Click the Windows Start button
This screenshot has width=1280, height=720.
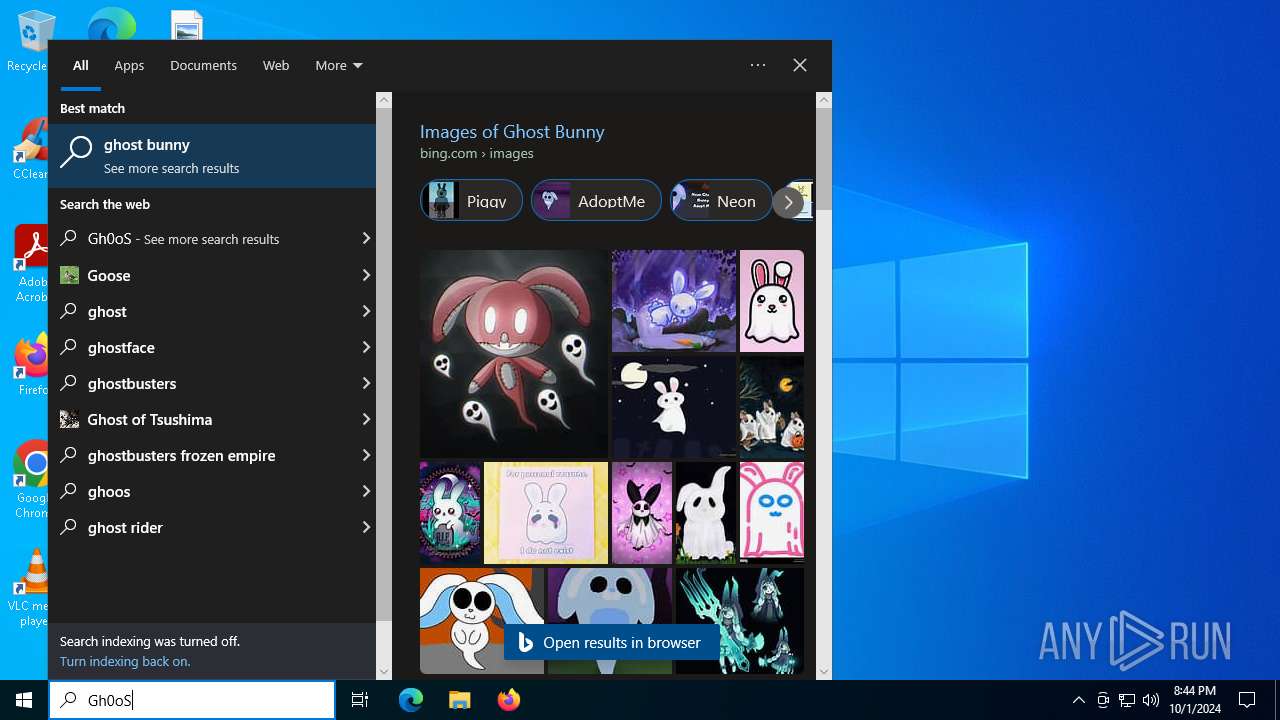24,700
